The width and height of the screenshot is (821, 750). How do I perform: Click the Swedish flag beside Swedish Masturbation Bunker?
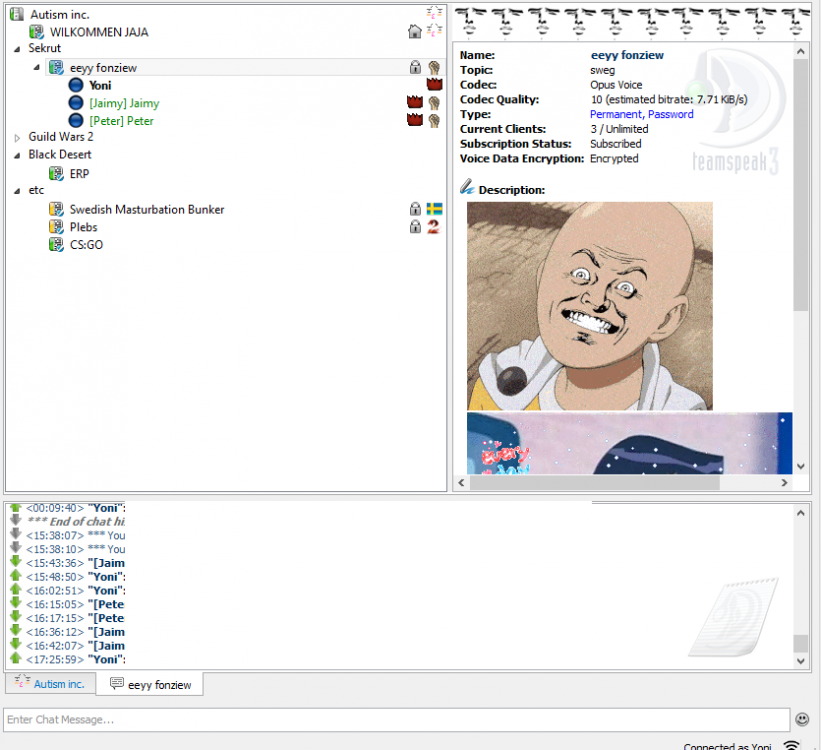pyautogui.click(x=434, y=209)
